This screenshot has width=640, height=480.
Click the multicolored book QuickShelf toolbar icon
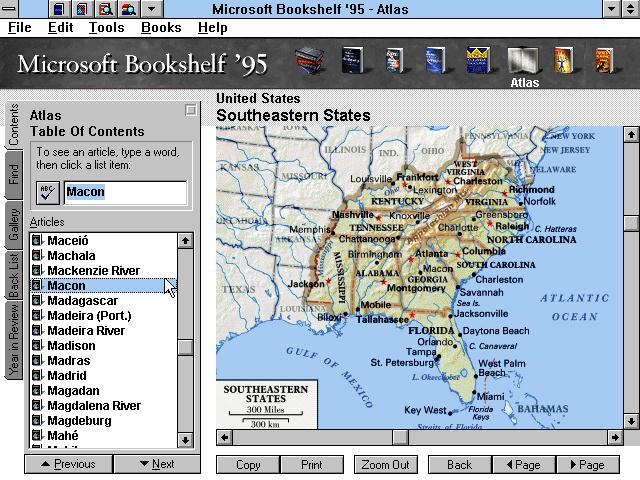(82, 9)
